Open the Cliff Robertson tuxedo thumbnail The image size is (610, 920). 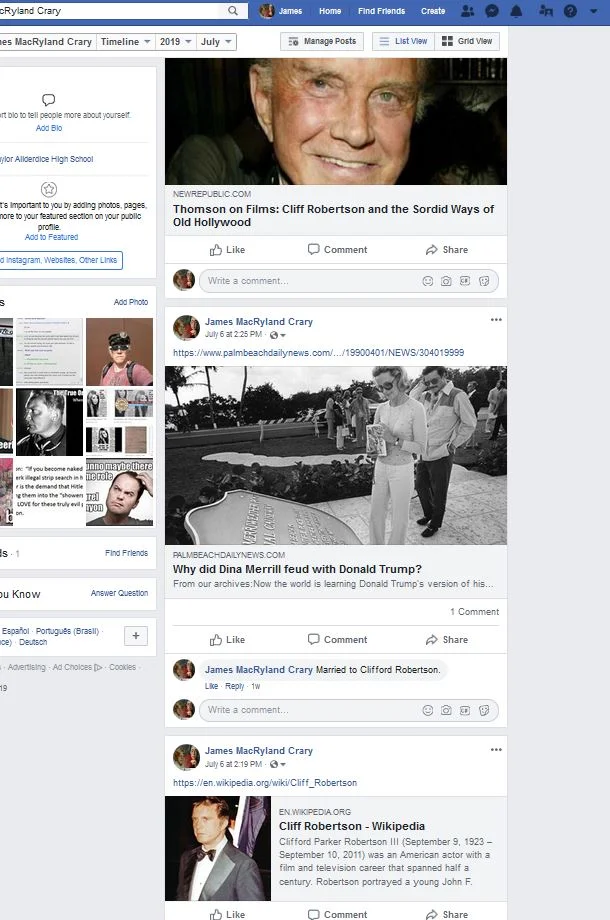(x=218, y=848)
